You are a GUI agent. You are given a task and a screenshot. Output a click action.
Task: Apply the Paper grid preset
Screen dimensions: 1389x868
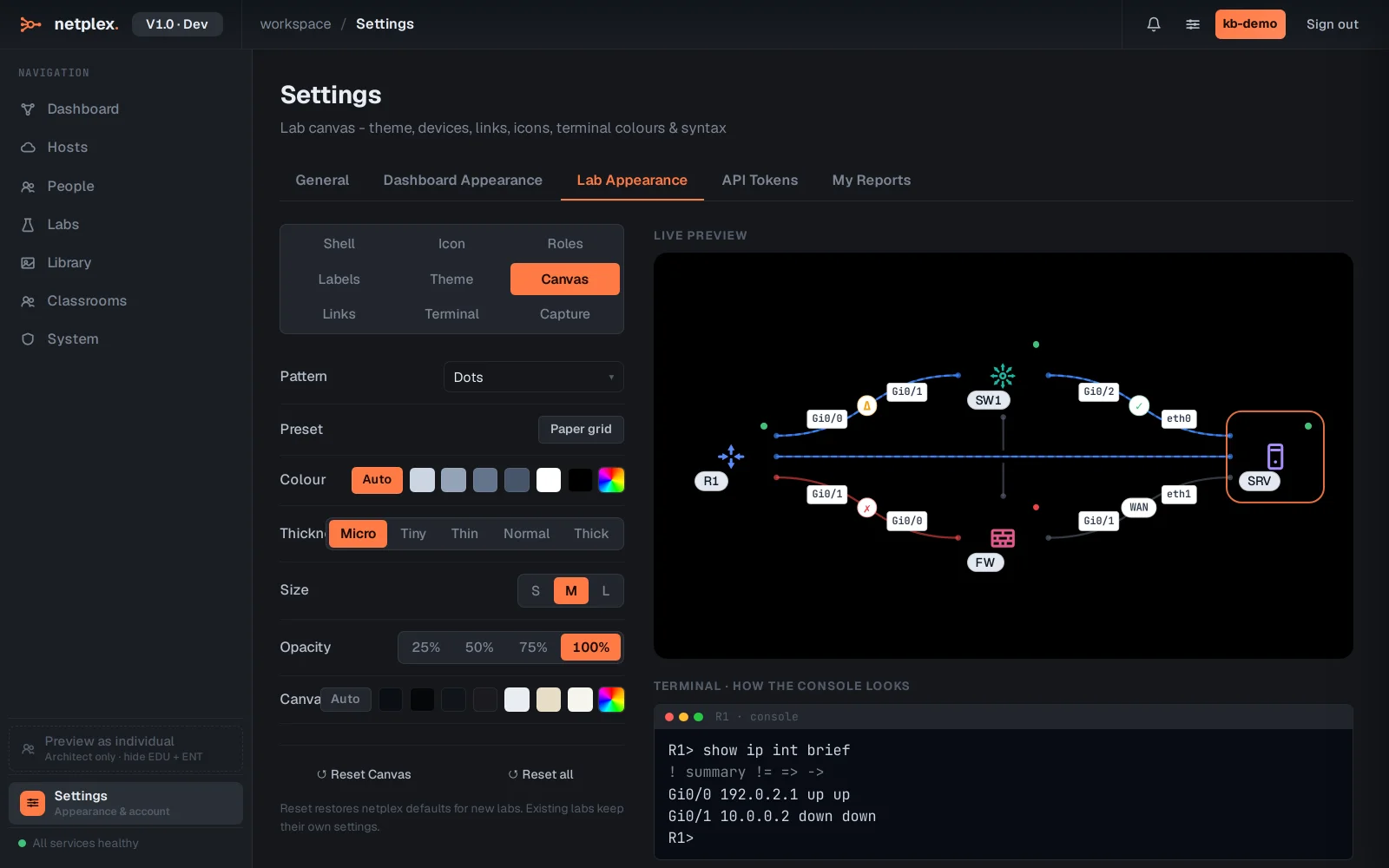[581, 430]
